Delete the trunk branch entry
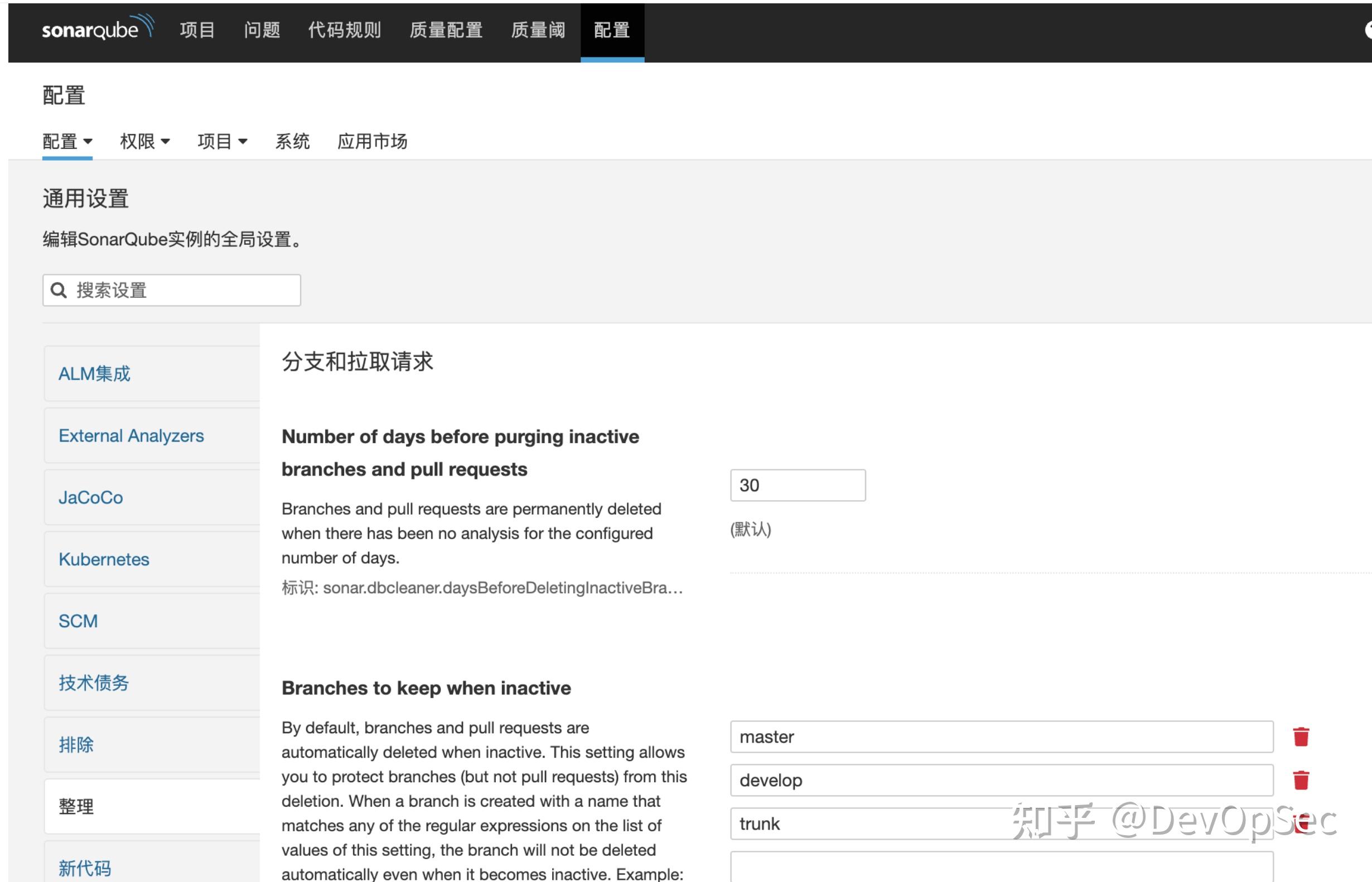This screenshot has height=882, width=1372. (1301, 823)
